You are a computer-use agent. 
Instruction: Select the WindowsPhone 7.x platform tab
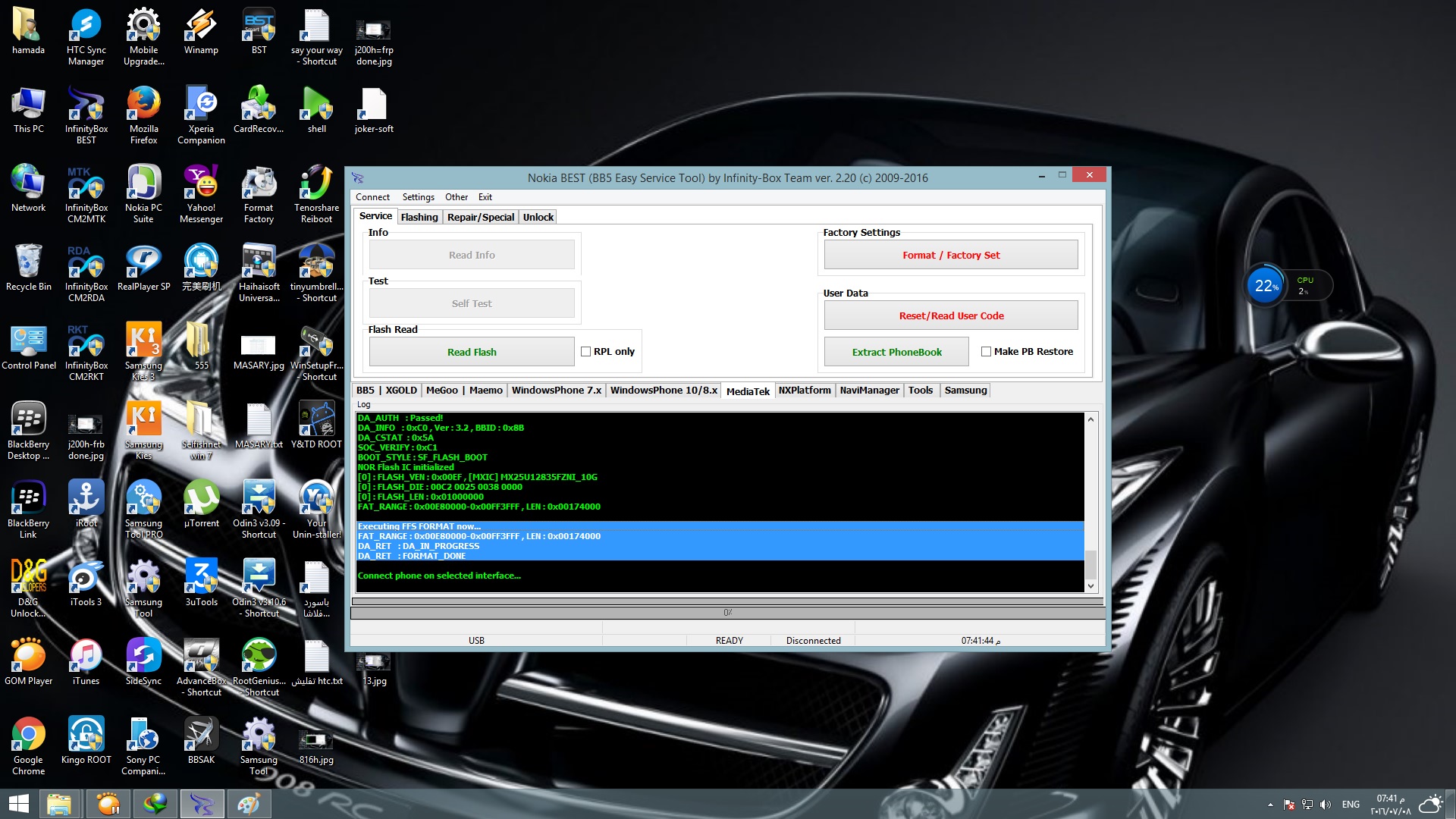point(556,391)
